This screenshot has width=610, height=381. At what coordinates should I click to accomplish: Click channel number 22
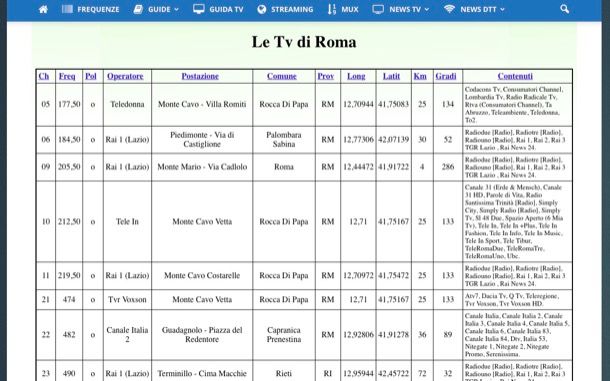(x=46, y=335)
